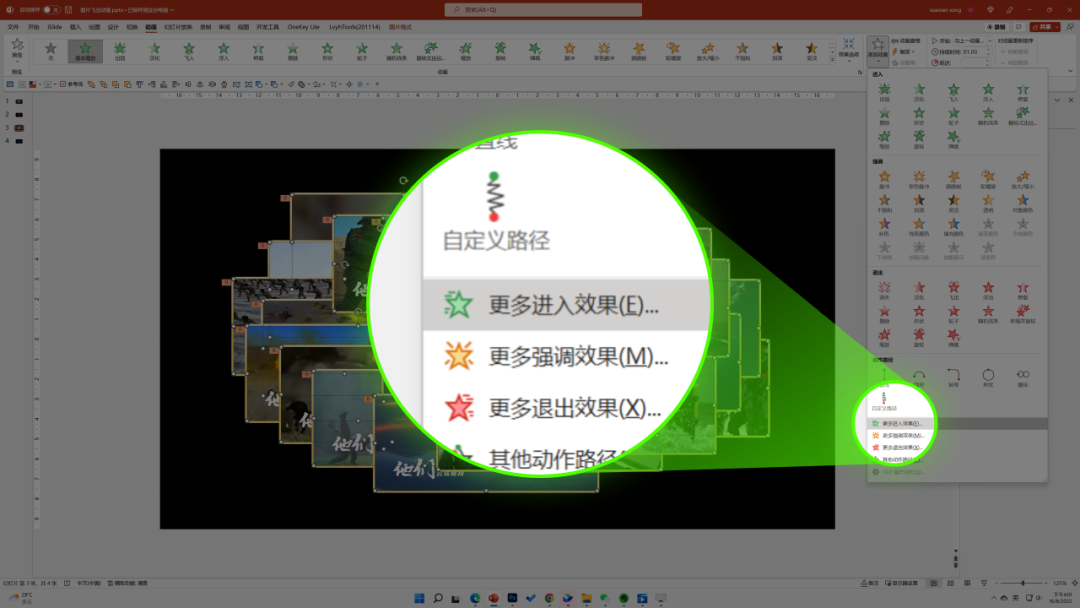The height and width of the screenshot is (608, 1080).
Task: Apply 不饱和 emphasis from the ribbon gallery
Action: [x=742, y=51]
